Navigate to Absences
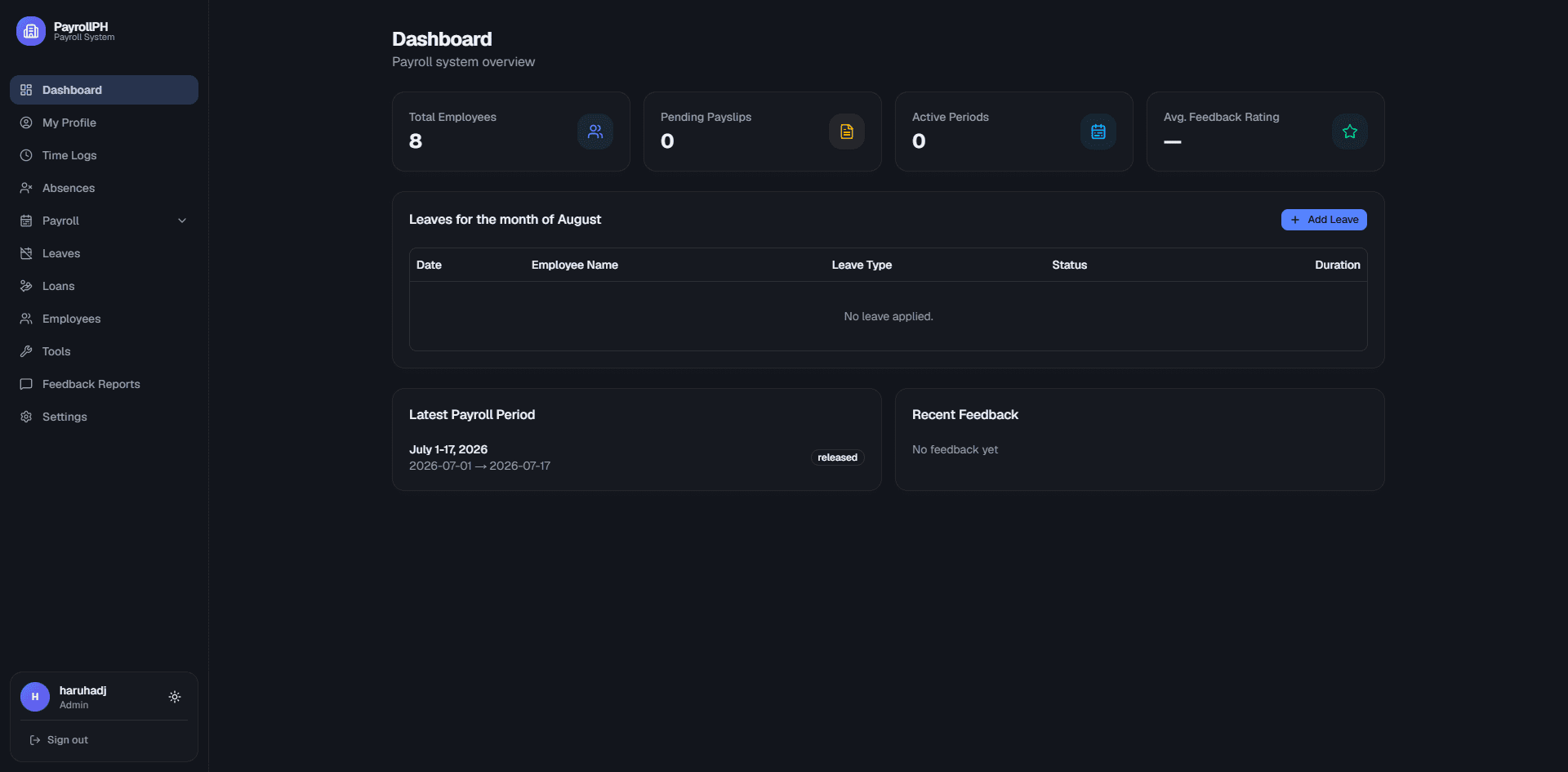Screen dimensions: 1568x772 [104, 188]
